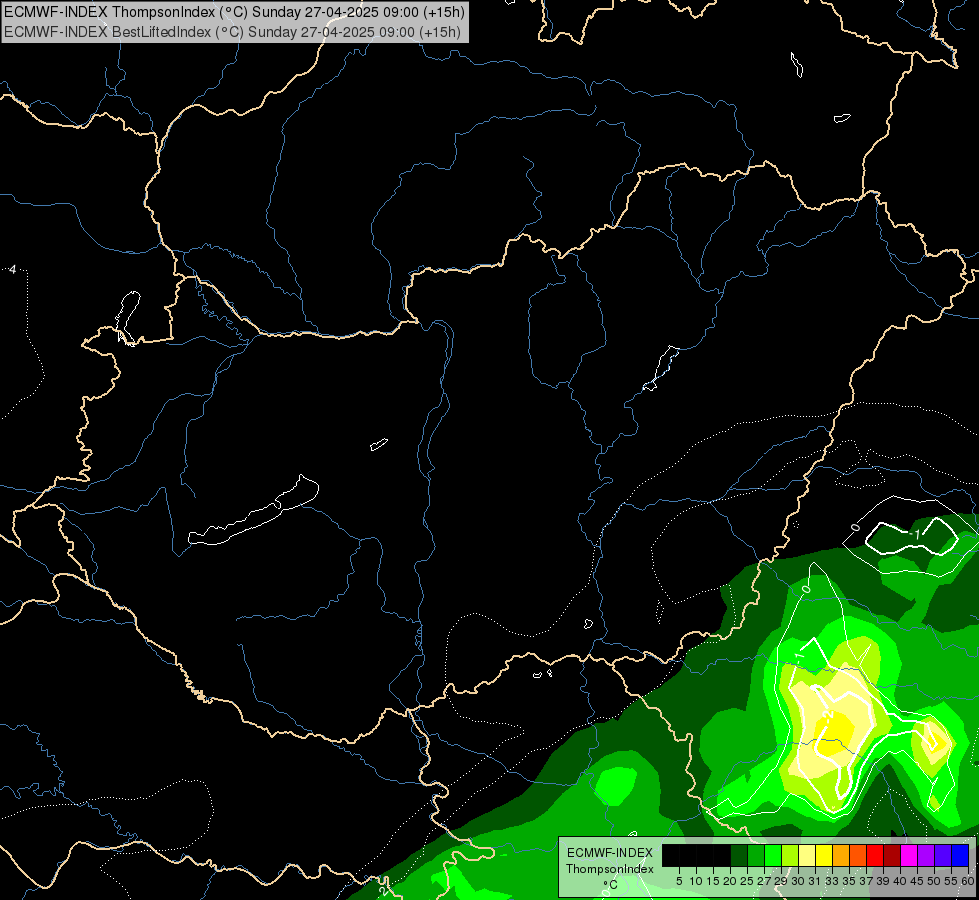The image size is (979, 900).
Task: Click legend tick value 25
Action: tap(747, 881)
